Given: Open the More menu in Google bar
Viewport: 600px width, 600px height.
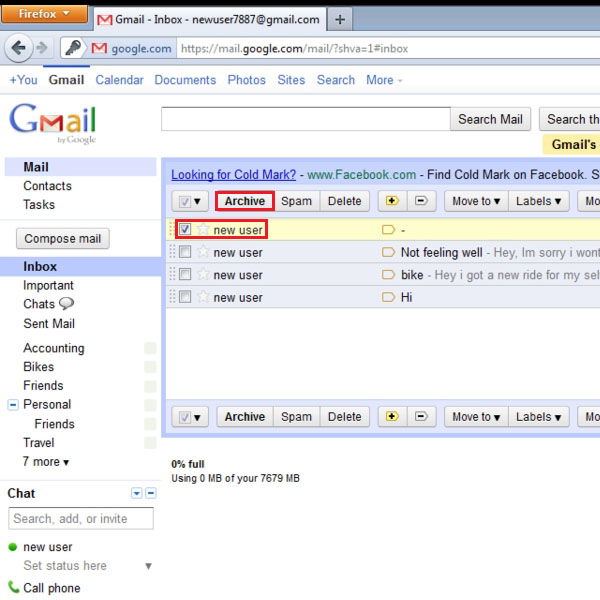Looking at the screenshot, I should pos(384,80).
